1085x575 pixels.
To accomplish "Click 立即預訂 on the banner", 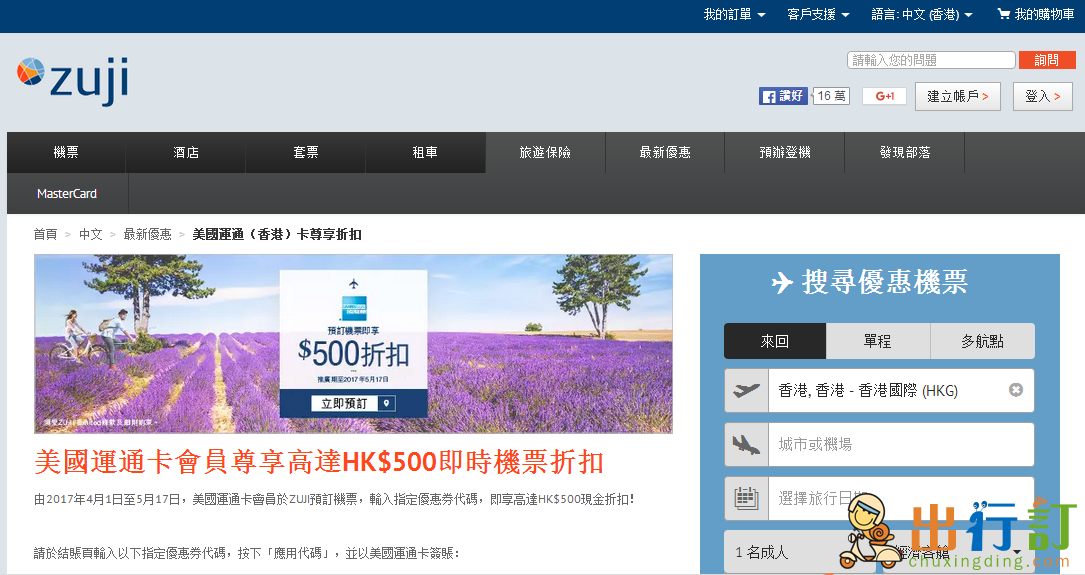I will 353,403.
